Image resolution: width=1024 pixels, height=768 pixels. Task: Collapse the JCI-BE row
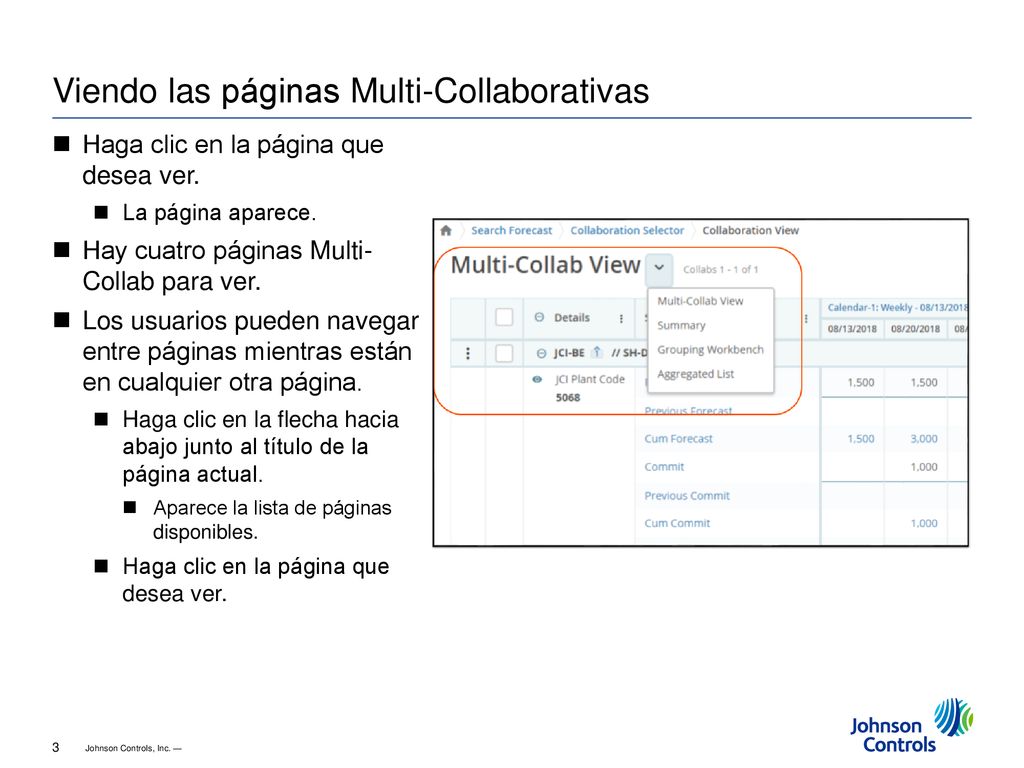coord(541,353)
